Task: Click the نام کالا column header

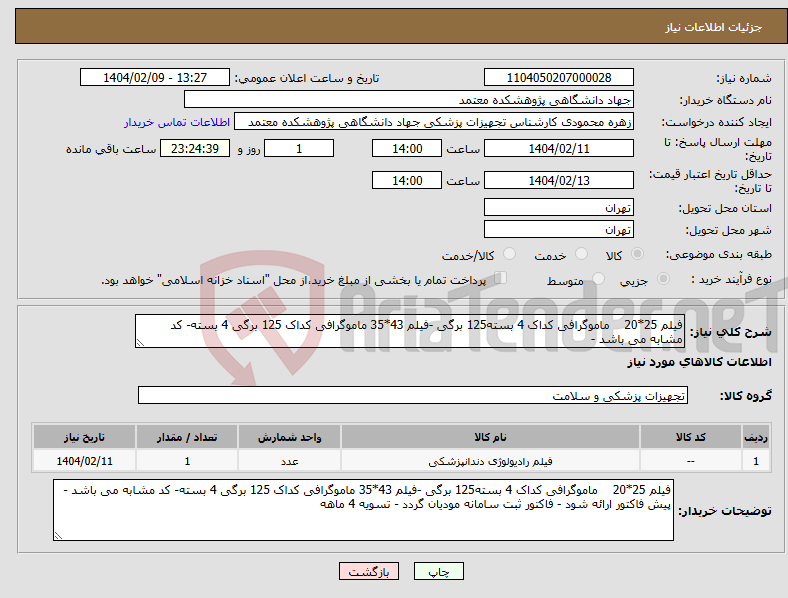Action: pos(490,437)
